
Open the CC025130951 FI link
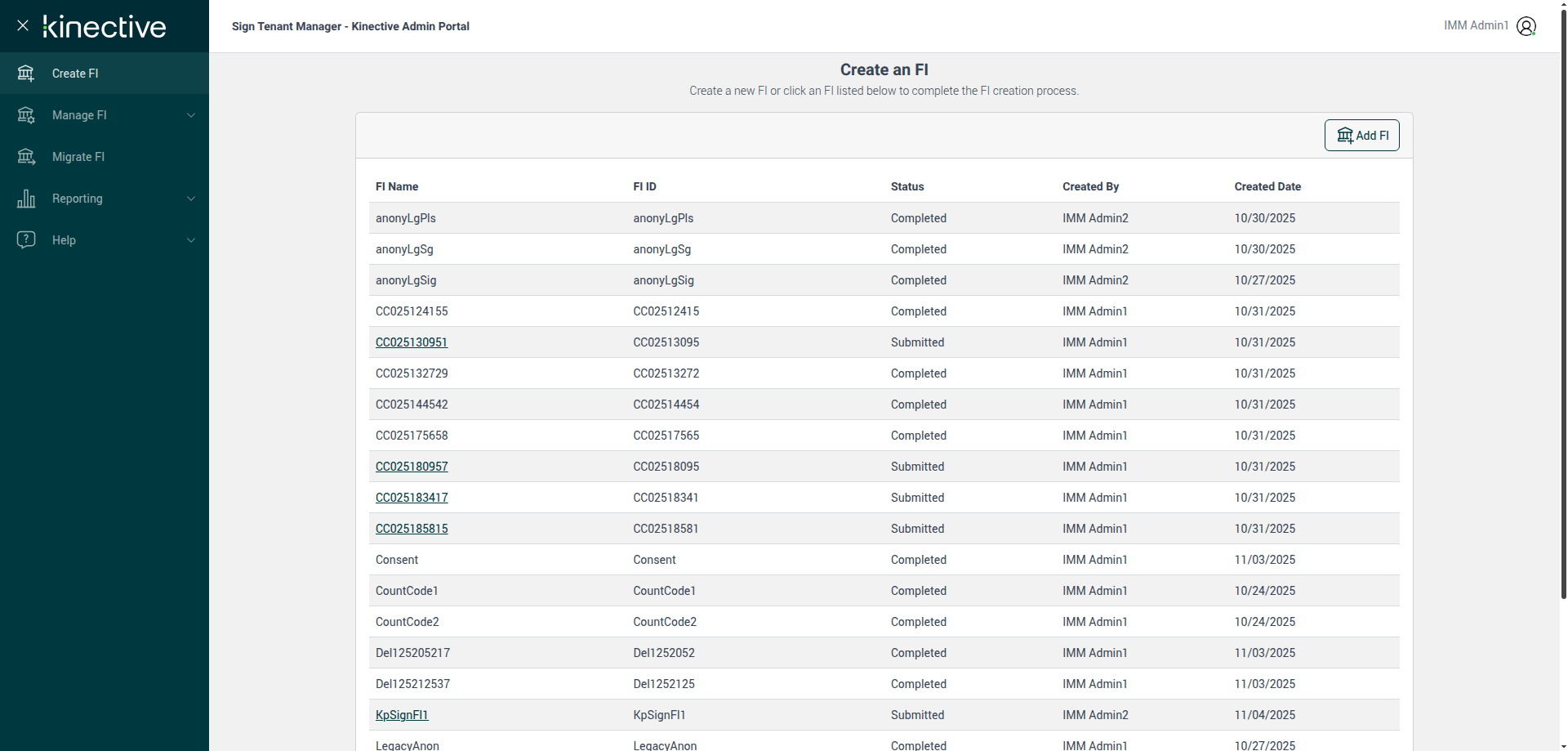point(412,342)
